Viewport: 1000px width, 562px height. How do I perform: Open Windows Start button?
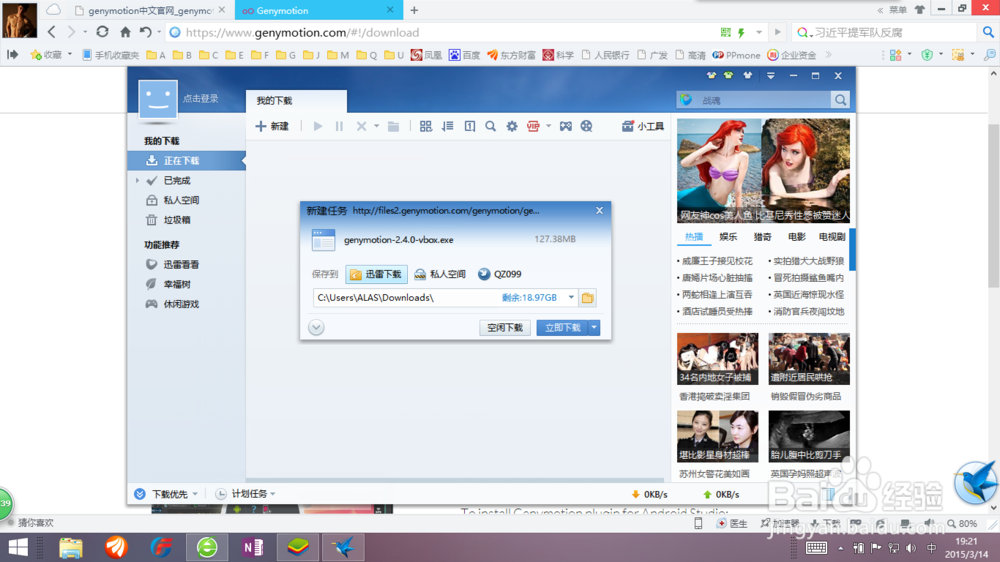[18, 547]
